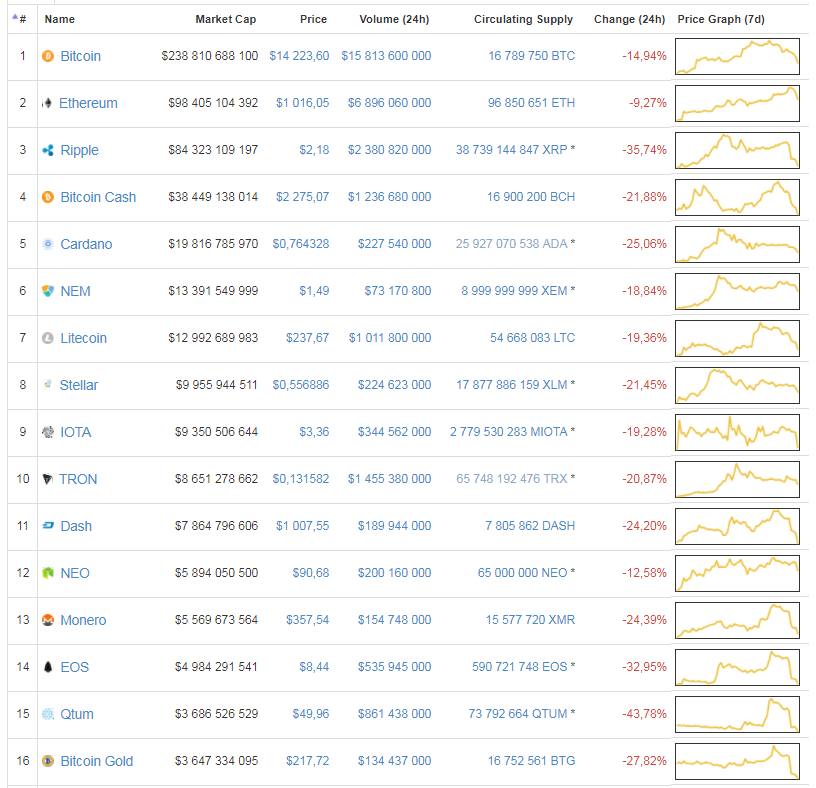This screenshot has width=816, height=788.
Task: Click the Bitcoin Gold logo icon
Action: pyautogui.click(x=48, y=761)
